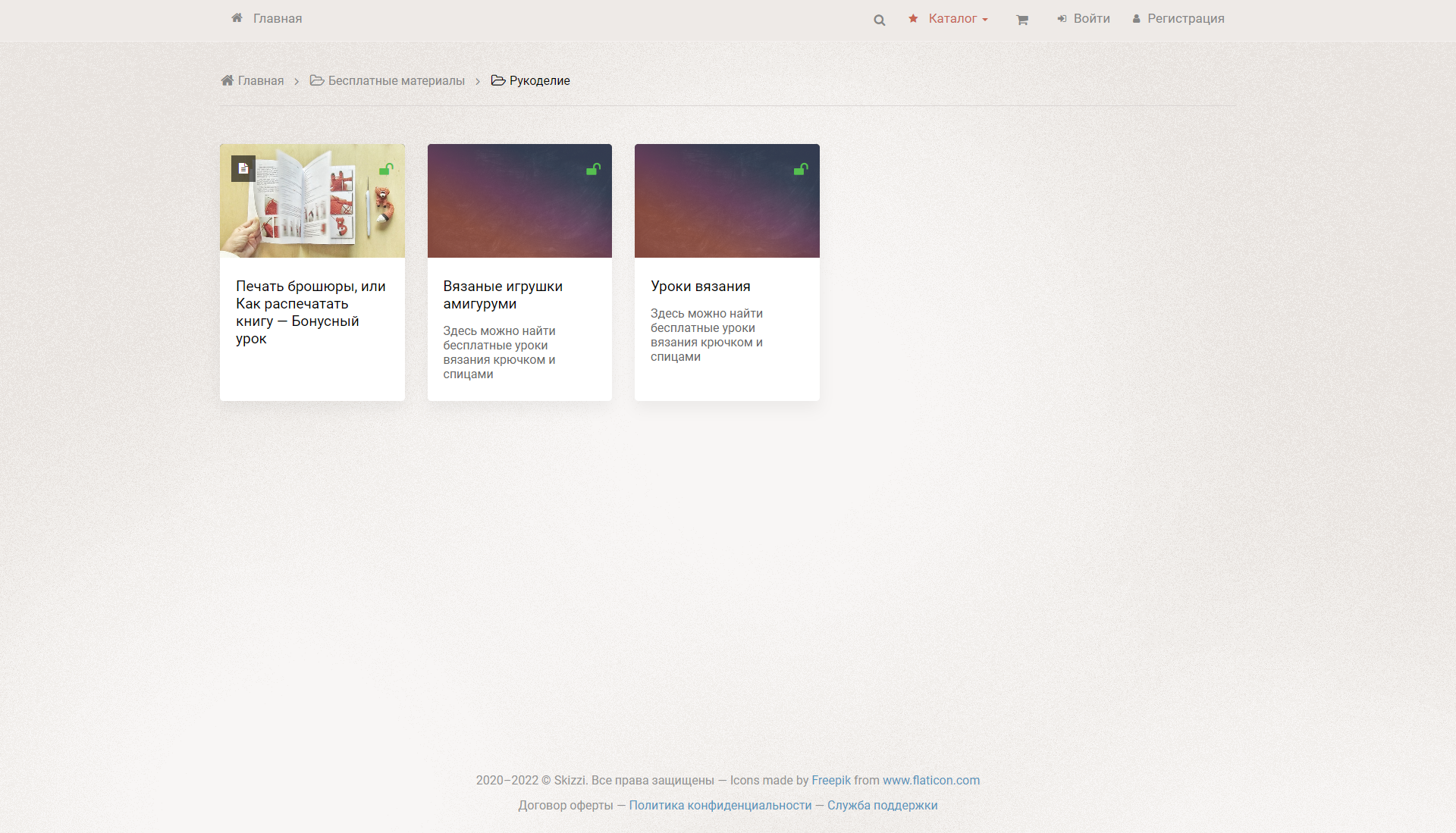Click green unlock icon on Уроки вязания card
Viewport: 1456px width, 833px height.
click(x=801, y=168)
